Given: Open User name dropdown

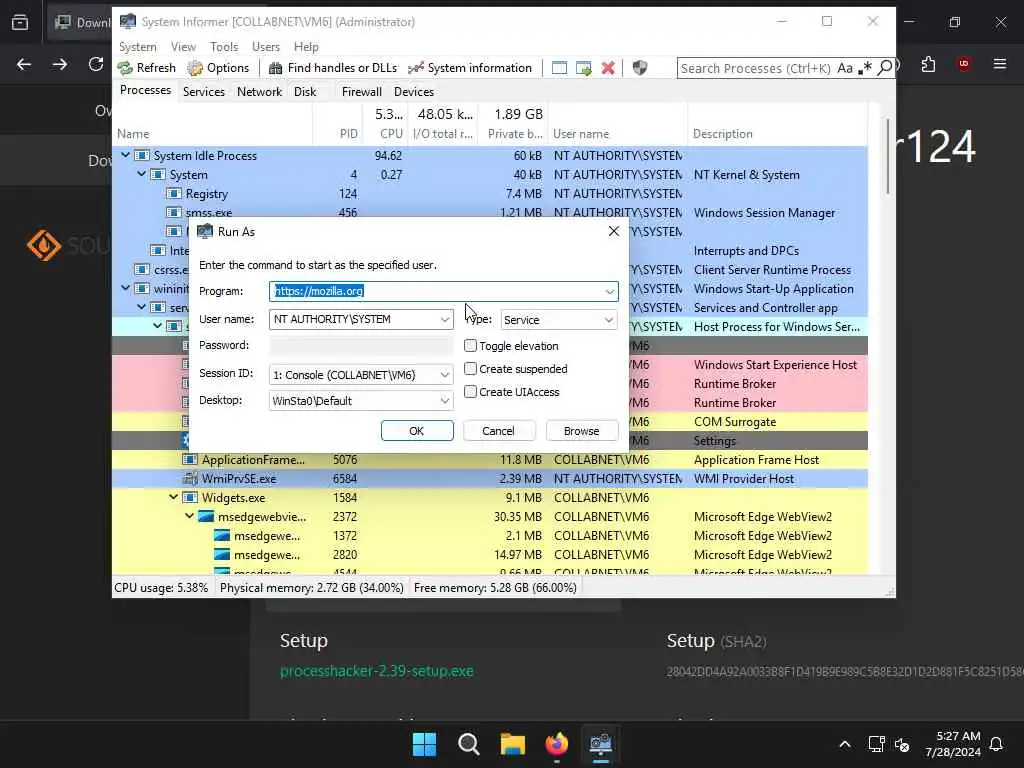Looking at the screenshot, I should [445, 319].
